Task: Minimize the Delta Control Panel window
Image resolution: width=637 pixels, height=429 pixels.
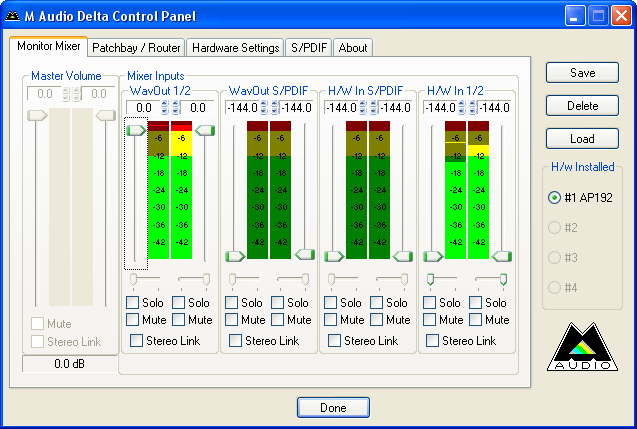Action: 574,16
